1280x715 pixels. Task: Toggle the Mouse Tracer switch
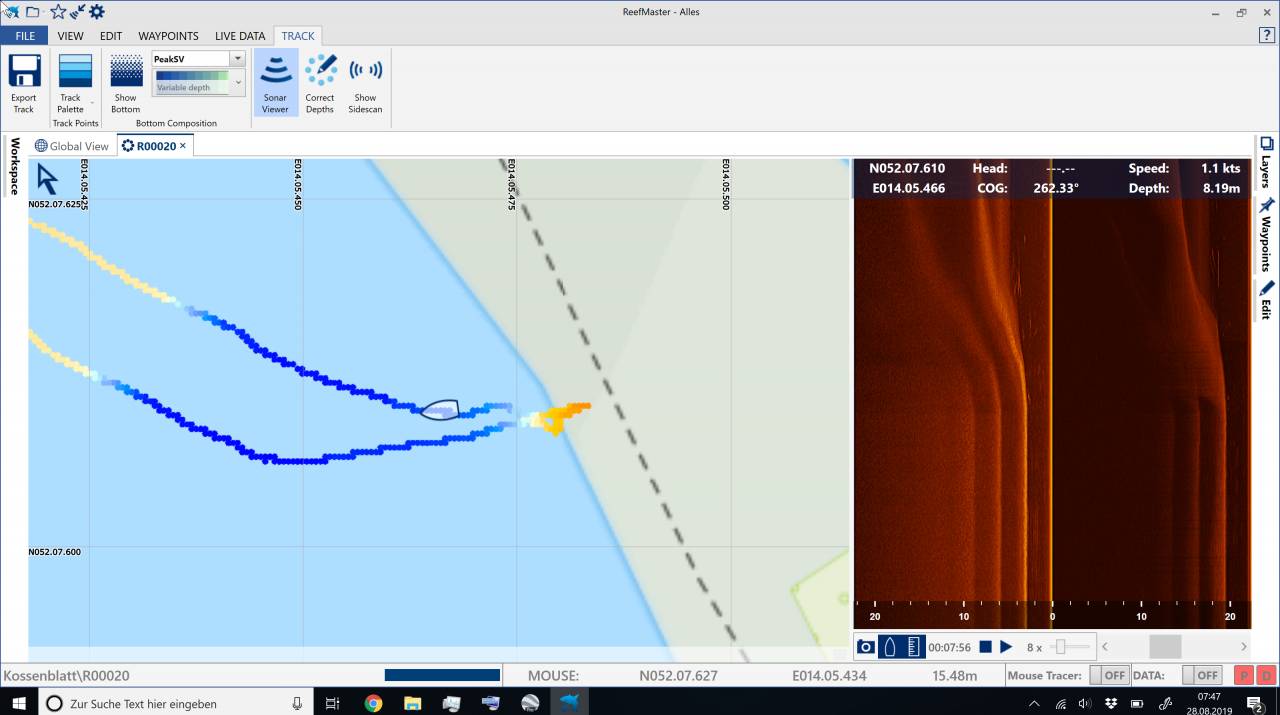[x=1108, y=676]
